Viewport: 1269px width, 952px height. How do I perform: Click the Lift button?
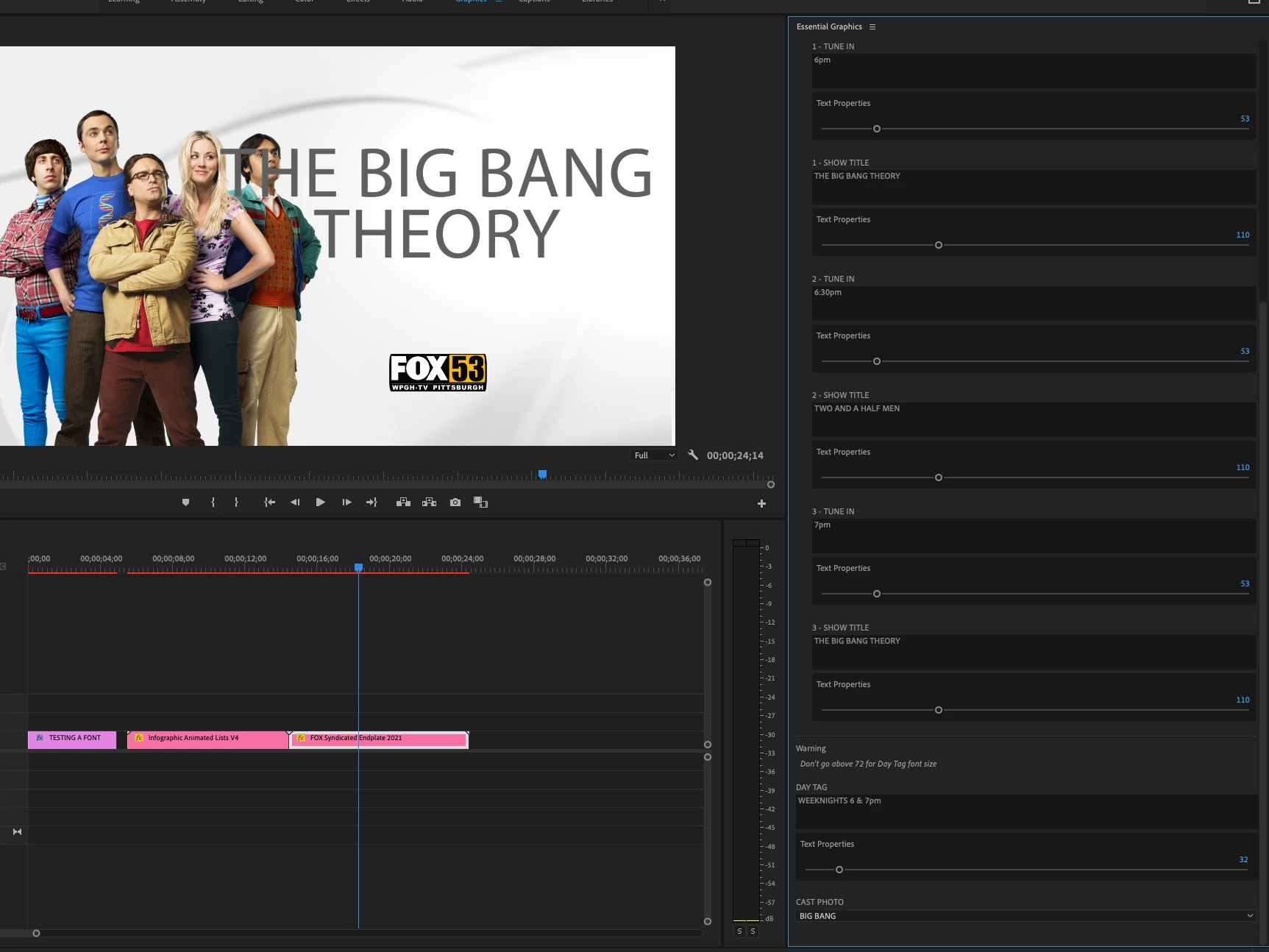point(403,502)
